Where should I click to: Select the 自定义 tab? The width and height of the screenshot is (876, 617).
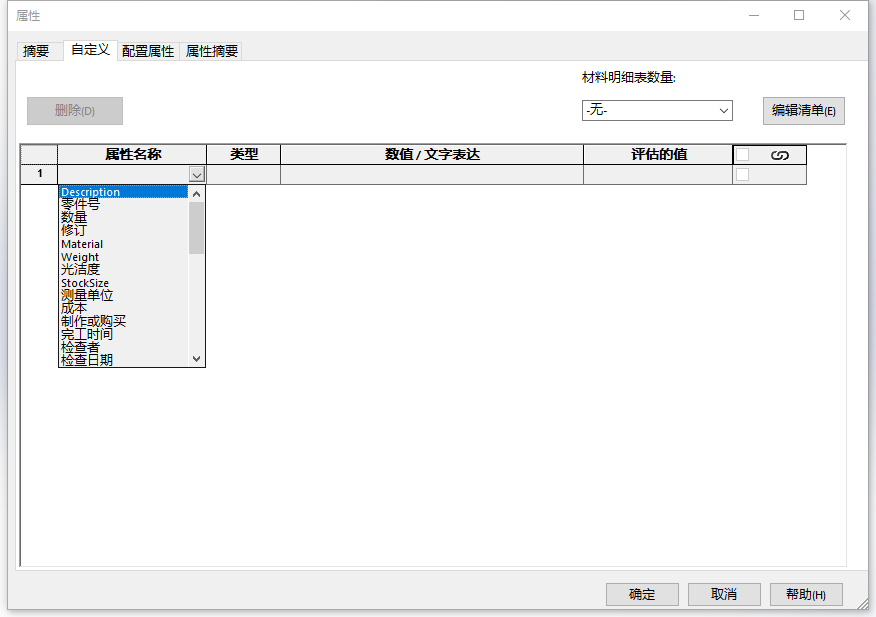91,50
